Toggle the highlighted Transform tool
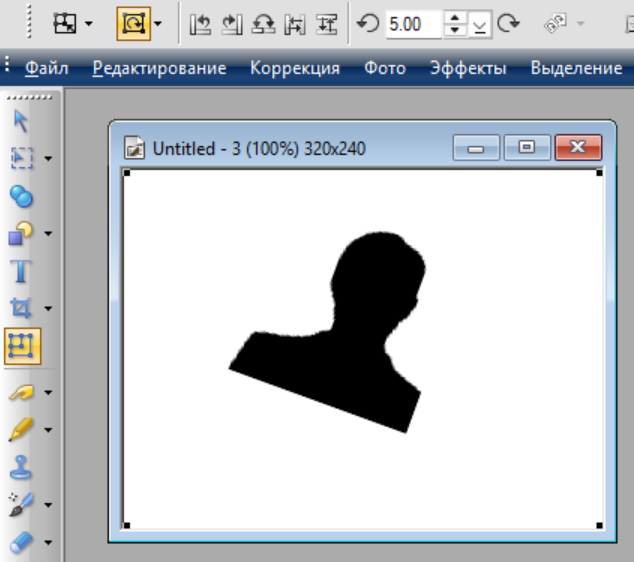 pos(23,346)
